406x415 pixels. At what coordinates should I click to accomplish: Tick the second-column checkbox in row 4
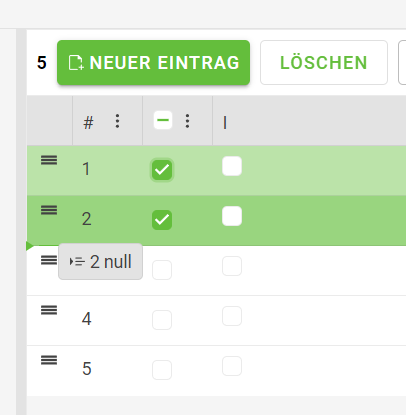point(232,316)
